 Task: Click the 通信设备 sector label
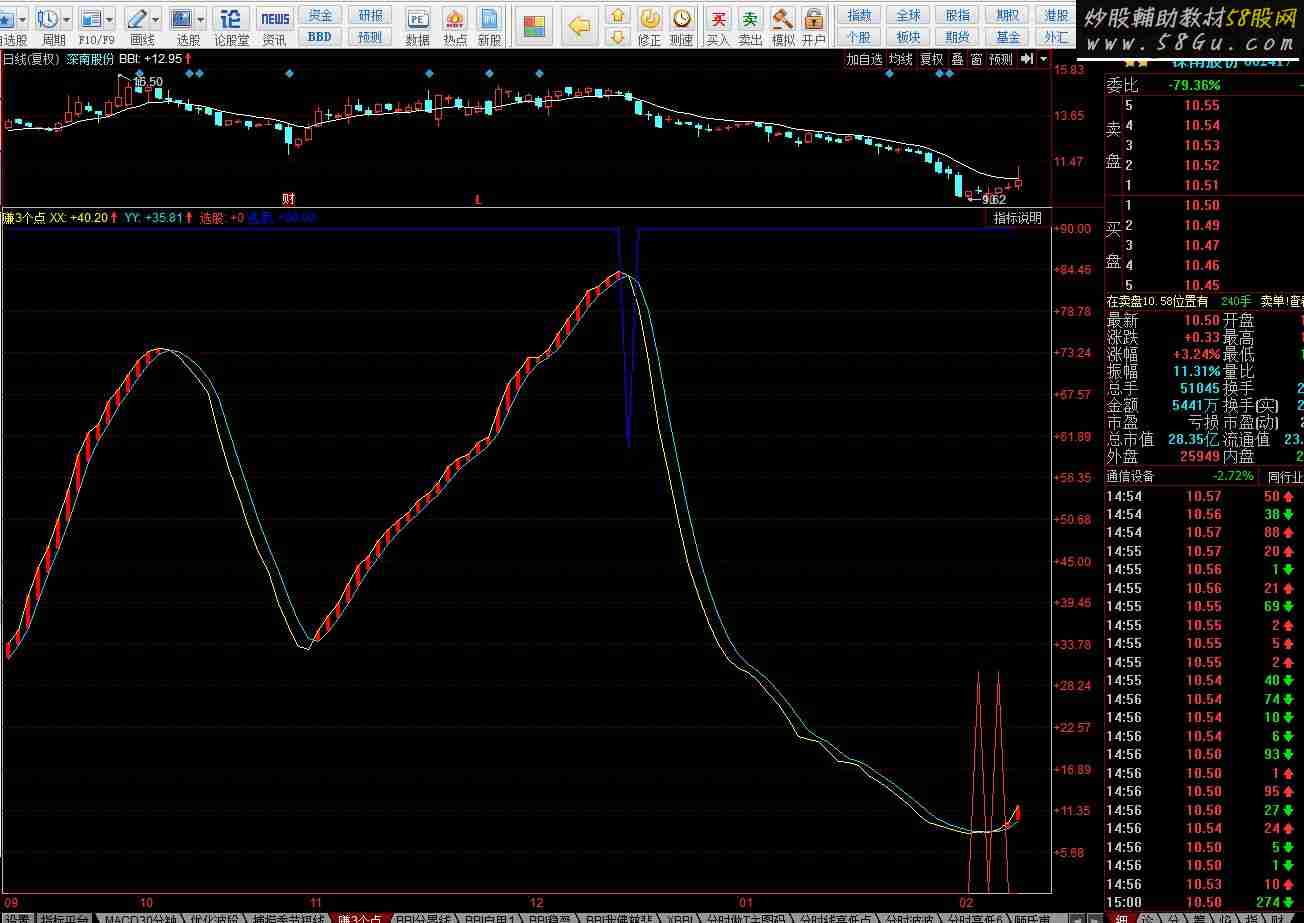point(1130,476)
